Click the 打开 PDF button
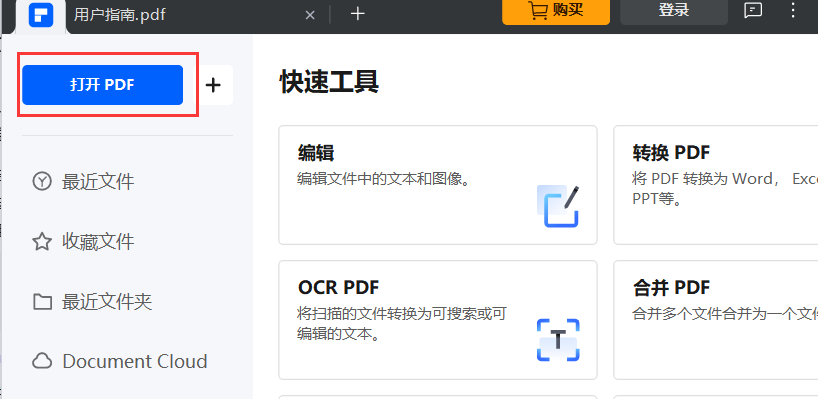Screen dimensions: 818x399 click(x=102, y=85)
